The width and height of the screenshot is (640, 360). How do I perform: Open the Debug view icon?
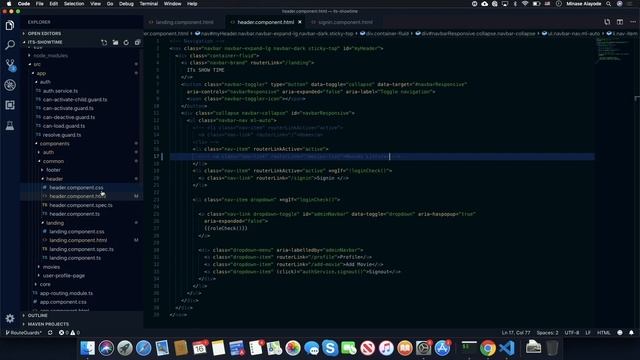10,85
